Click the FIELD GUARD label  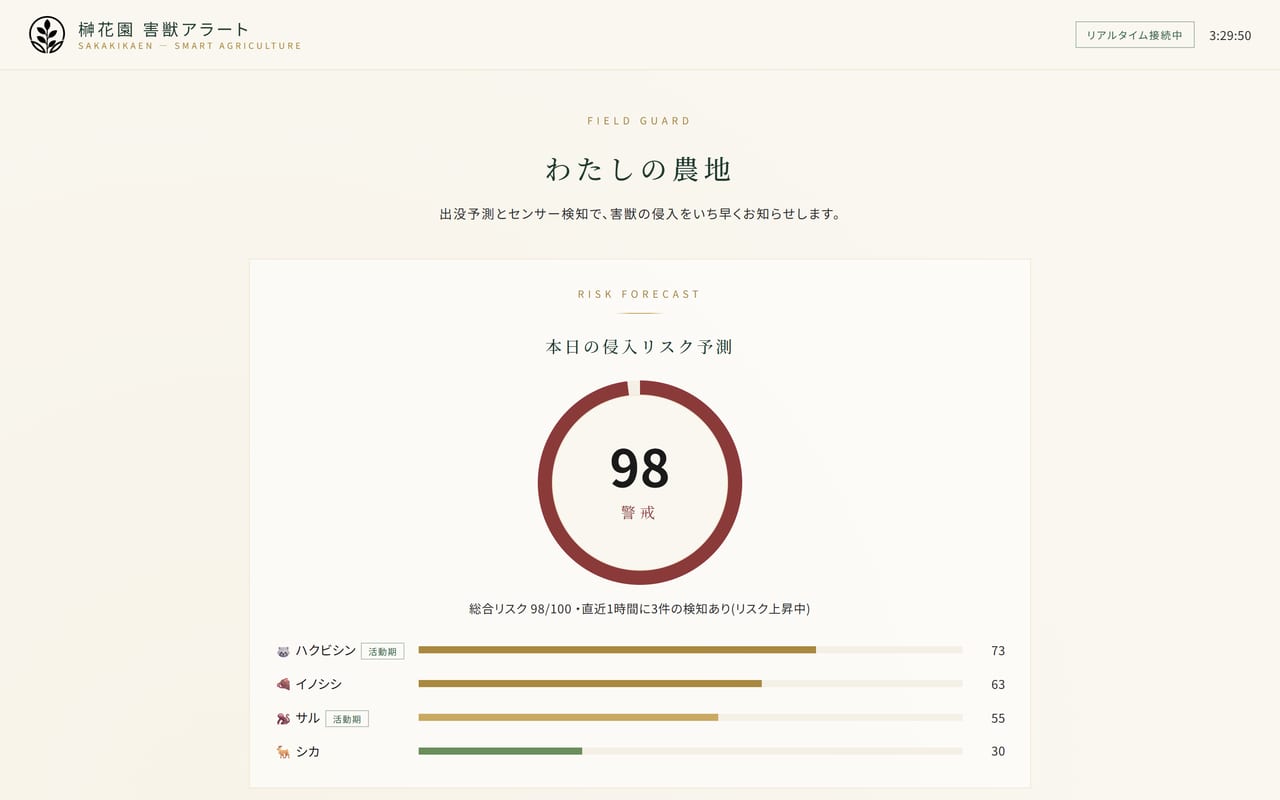pyautogui.click(x=640, y=121)
